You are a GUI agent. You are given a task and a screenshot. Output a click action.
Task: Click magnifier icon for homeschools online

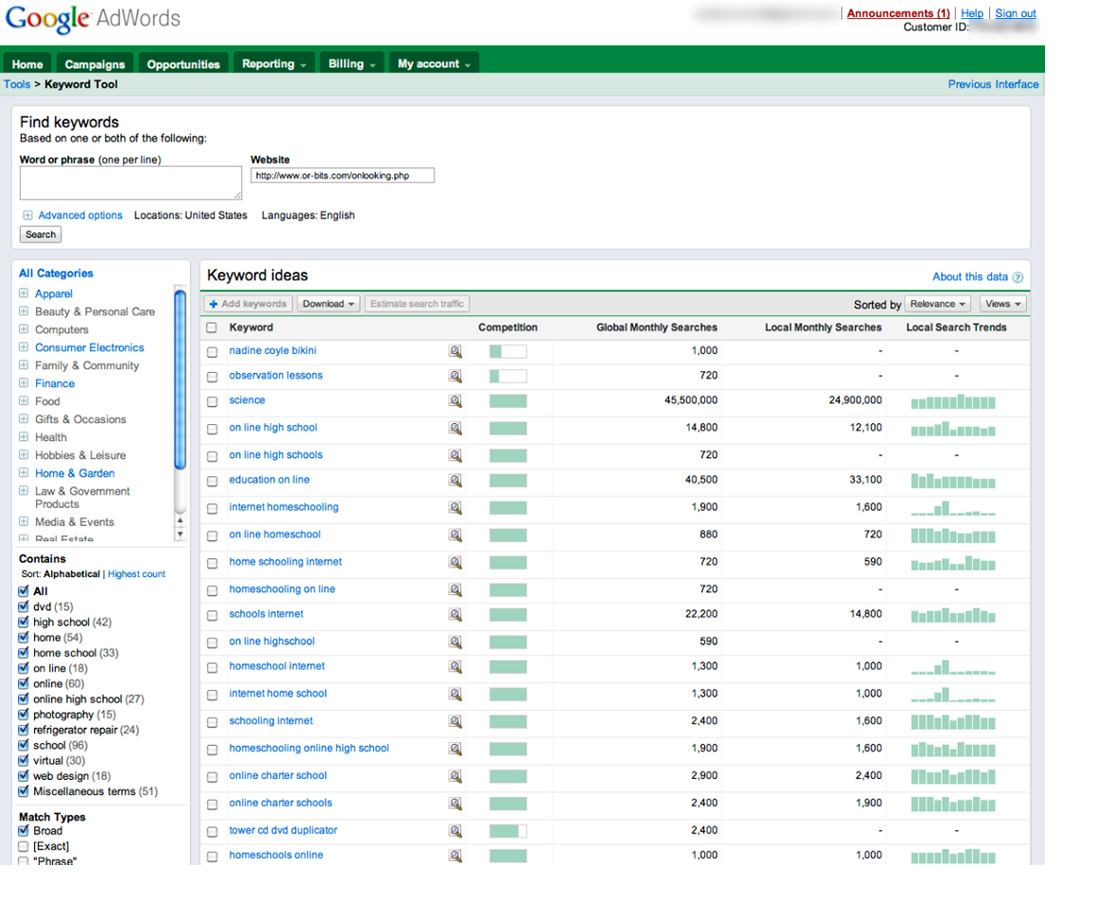pyautogui.click(x=455, y=856)
